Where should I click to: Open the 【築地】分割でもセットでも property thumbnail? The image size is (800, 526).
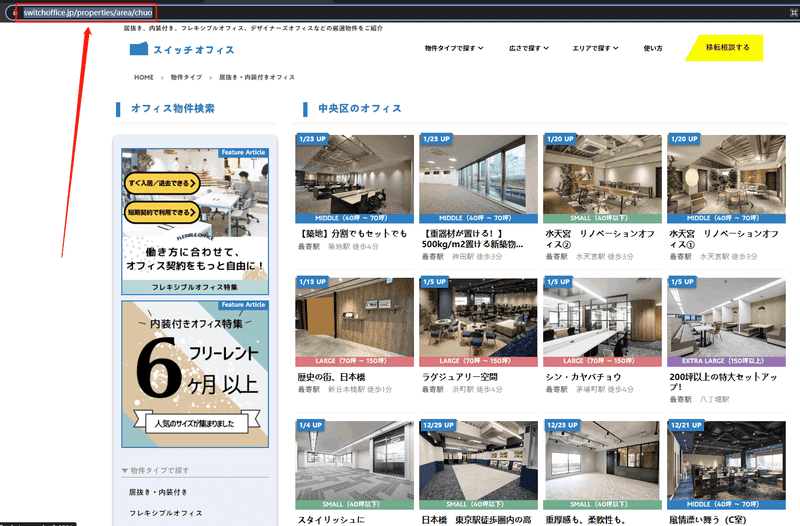354,179
